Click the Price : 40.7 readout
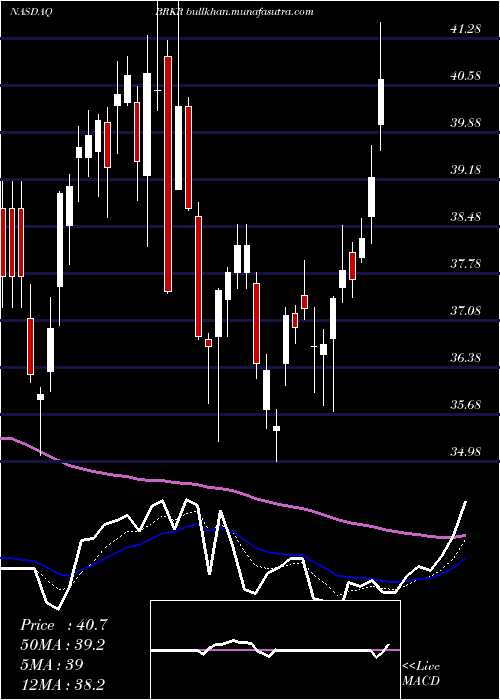Image resolution: width=500 pixels, height=700 pixels. point(63,625)
